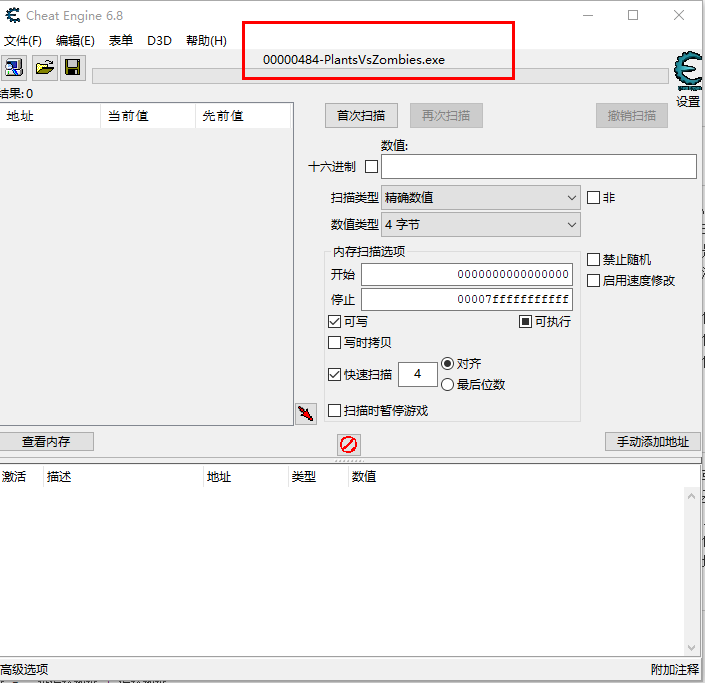Click the 激活 column header
The width and height of the screenshot is (705, 683).
21,477
